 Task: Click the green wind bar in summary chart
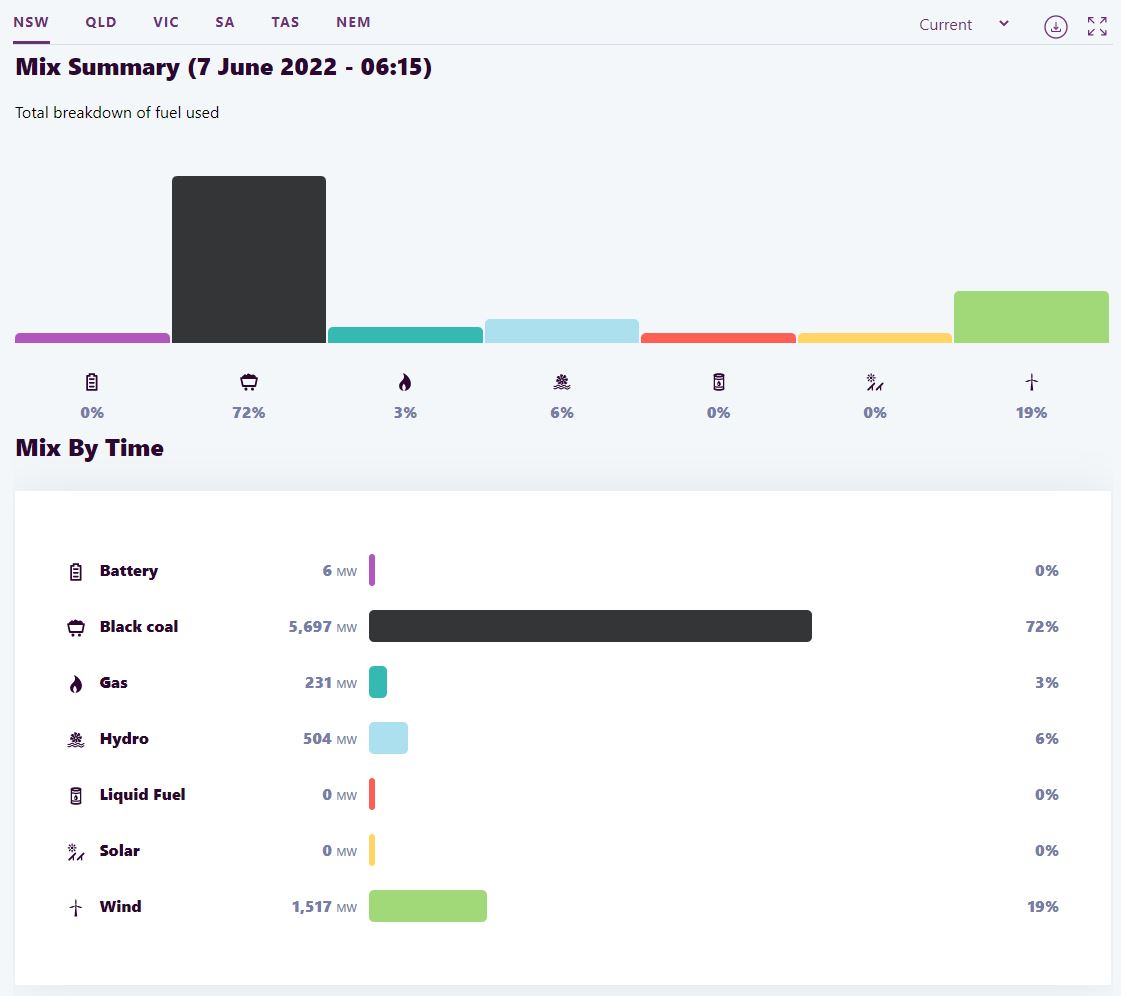1031,317
